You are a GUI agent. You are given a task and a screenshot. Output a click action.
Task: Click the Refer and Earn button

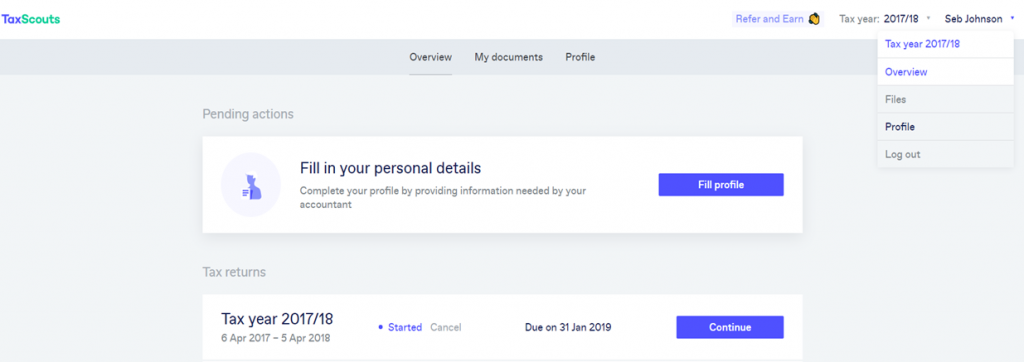(778, 19)
